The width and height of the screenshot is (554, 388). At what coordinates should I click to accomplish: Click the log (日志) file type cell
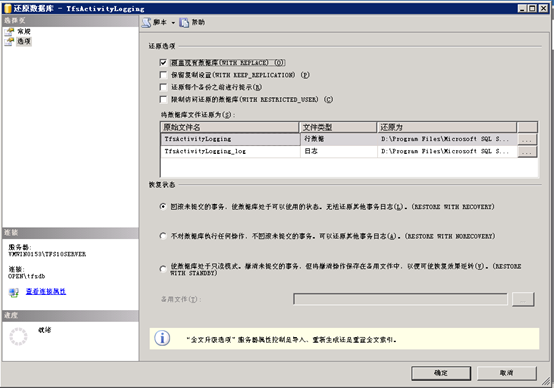pyautogui.click(x=338, y=151)
